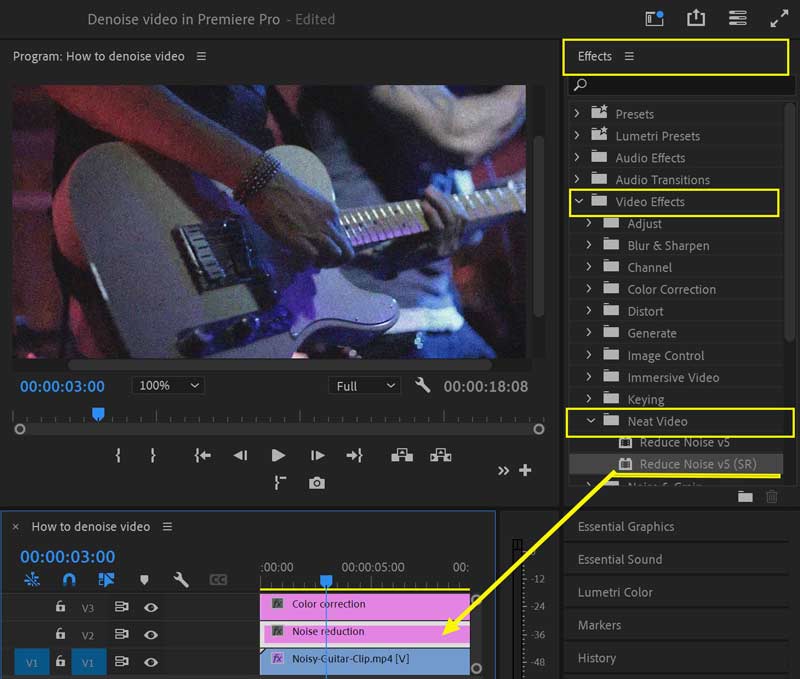
Task: Click the Step Back one frame icon
Action: point(240,455)
